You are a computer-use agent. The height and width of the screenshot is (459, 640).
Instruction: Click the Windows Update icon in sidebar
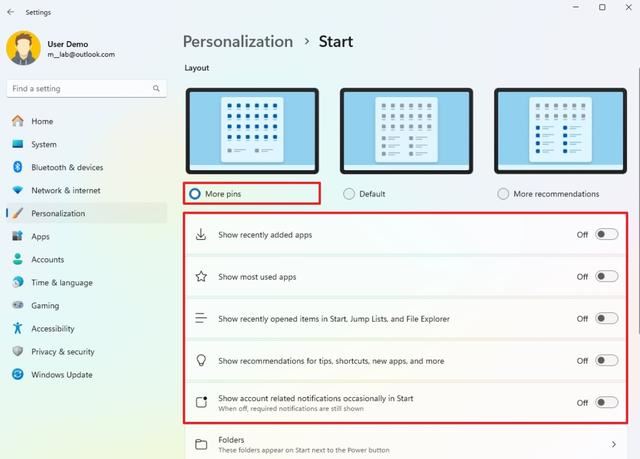tap(17, 375)
